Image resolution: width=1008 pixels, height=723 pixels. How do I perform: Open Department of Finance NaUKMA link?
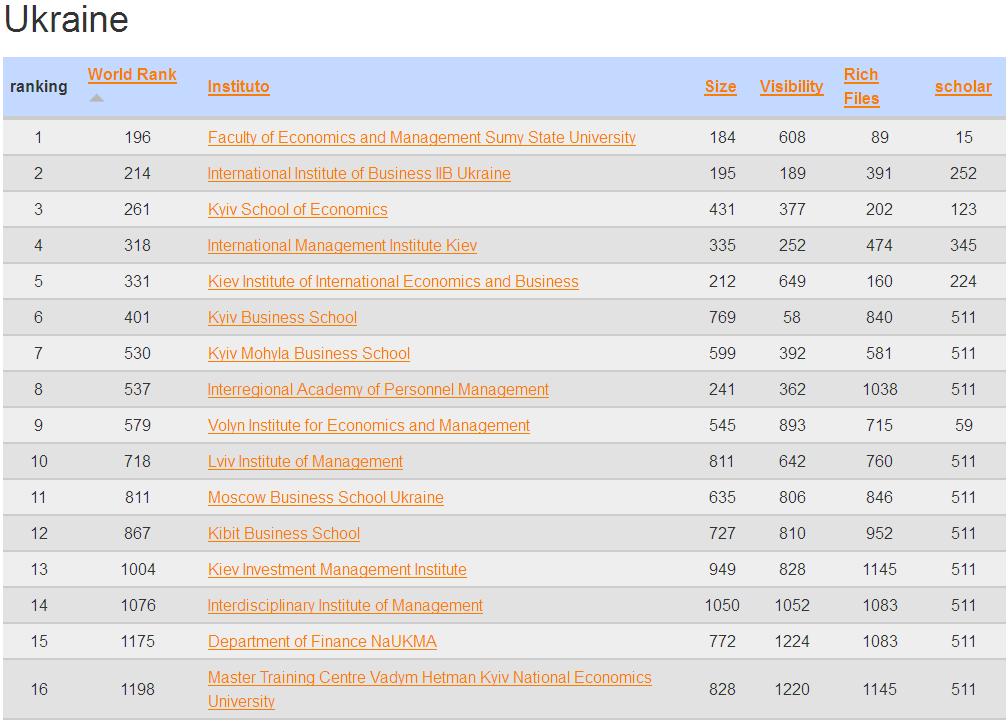point(322,641)
